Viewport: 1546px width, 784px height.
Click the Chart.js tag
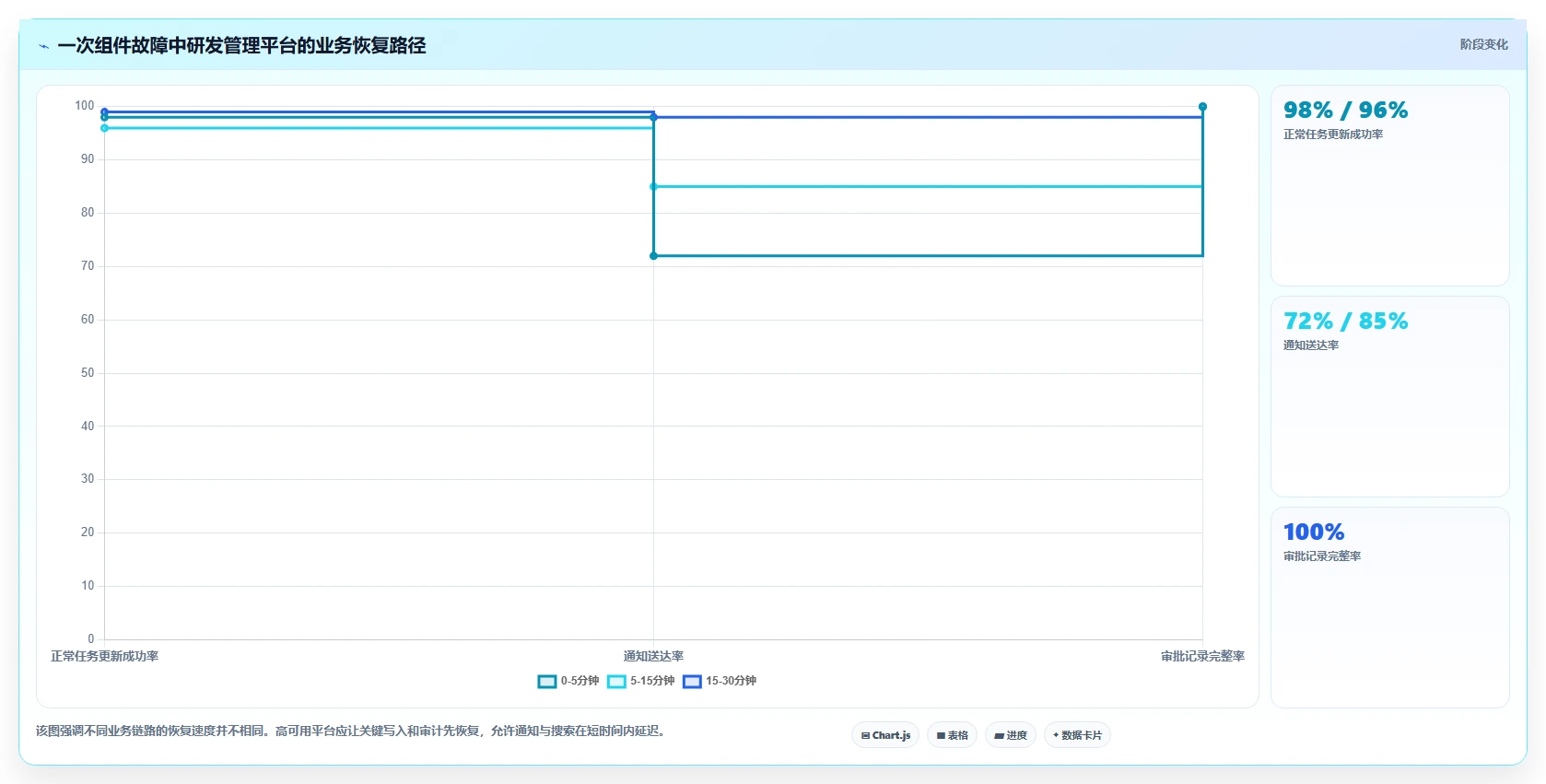pos(885,735)
